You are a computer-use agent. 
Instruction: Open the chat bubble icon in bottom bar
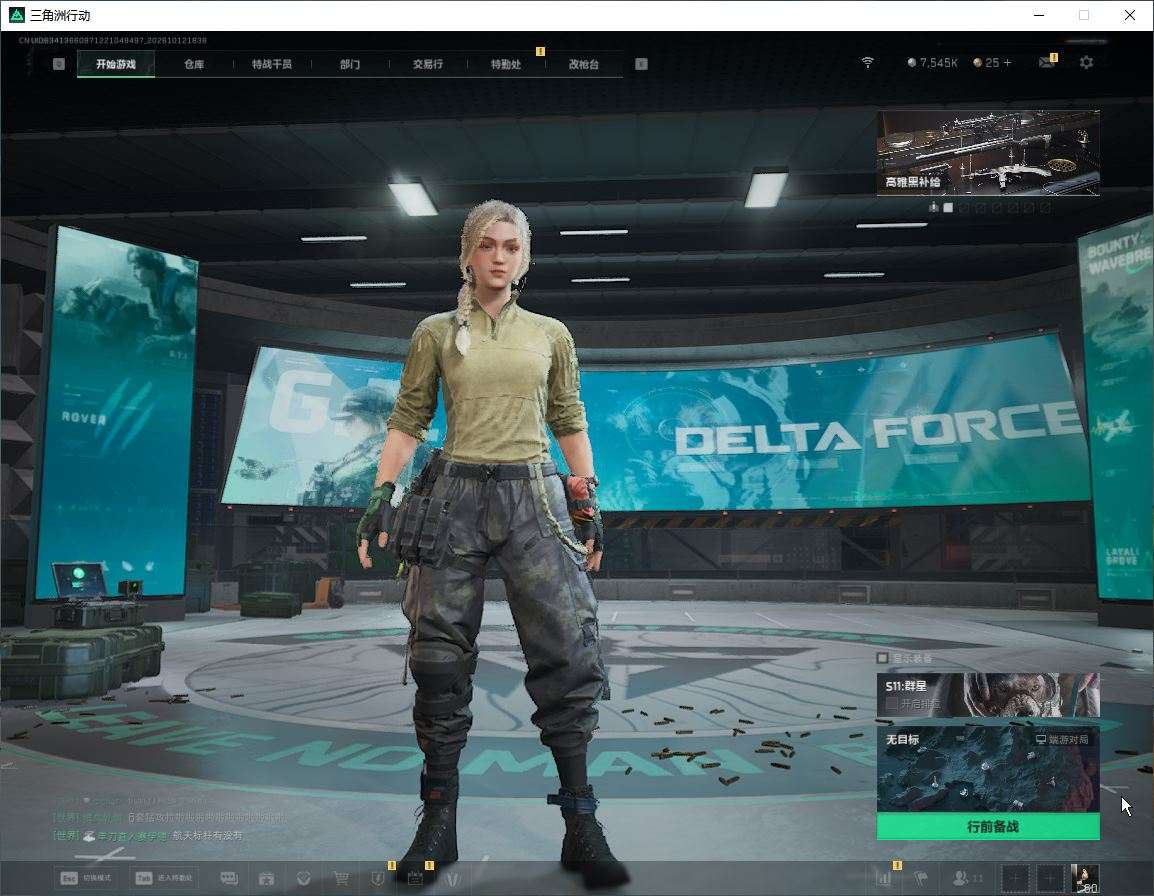[229, 878]
